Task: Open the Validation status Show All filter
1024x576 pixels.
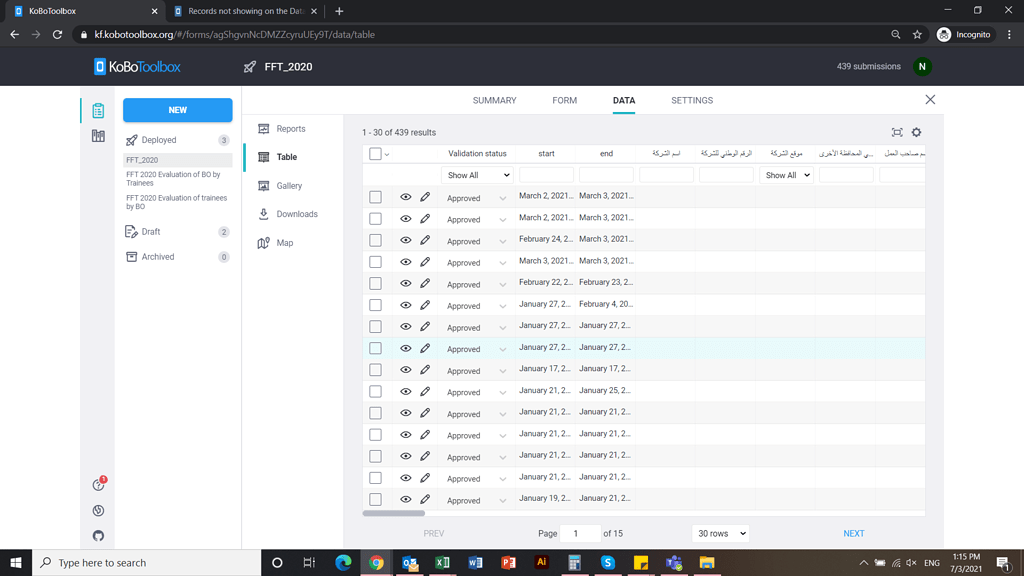Action: click(477, 174)
